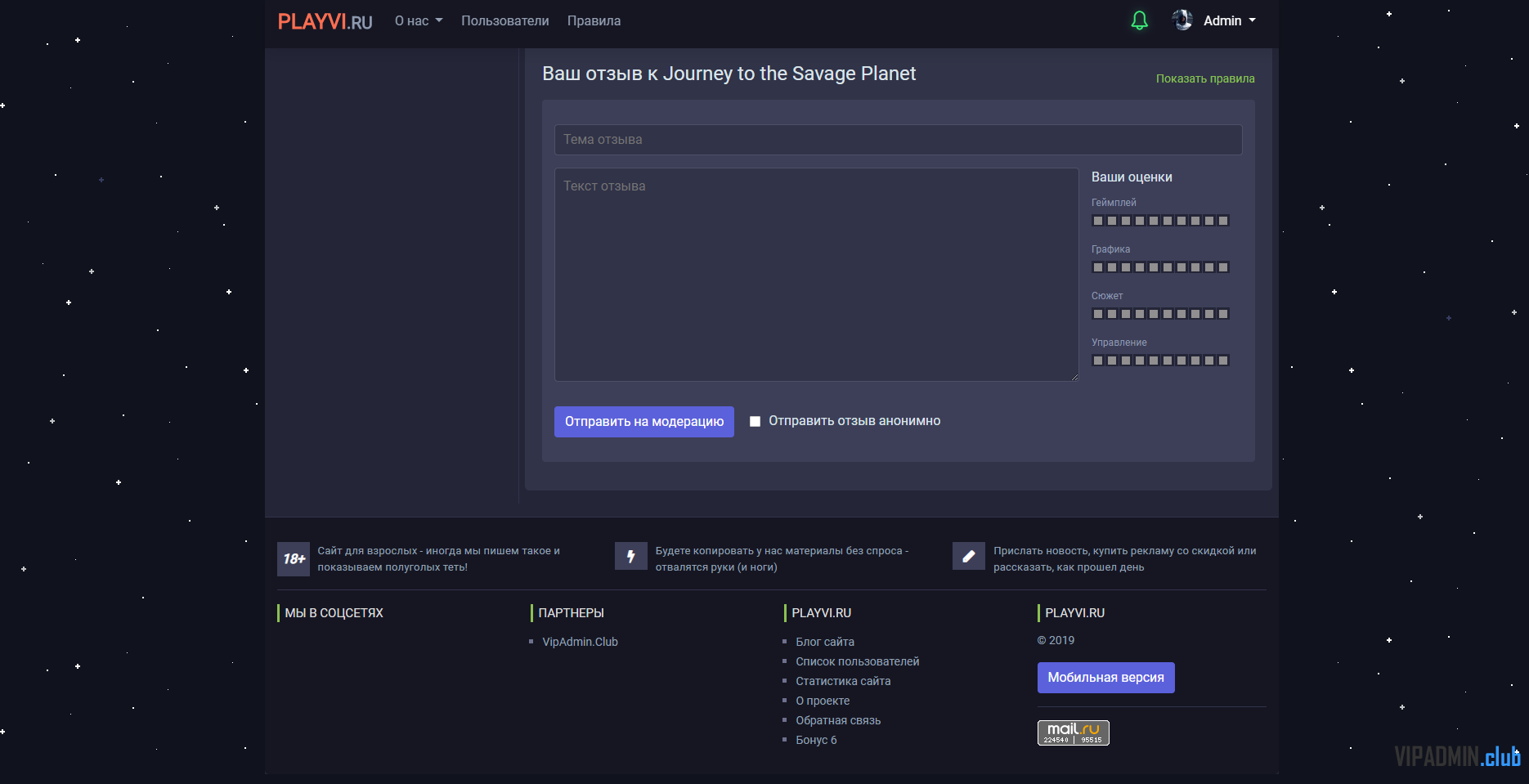This screenshot has height=784, width=1529.
Task: Open 'Бонус 6' footer link
Action: tap(816, 740)
